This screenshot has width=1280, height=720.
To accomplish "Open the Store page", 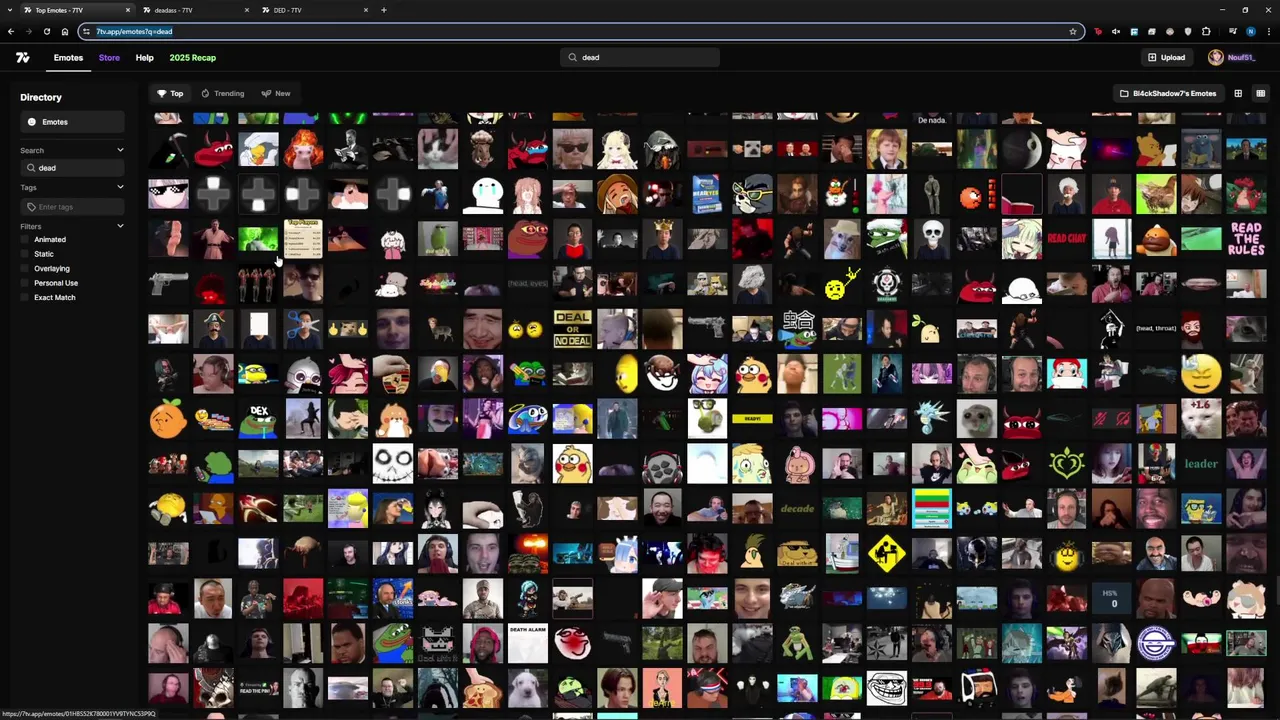I will (109, 58).
